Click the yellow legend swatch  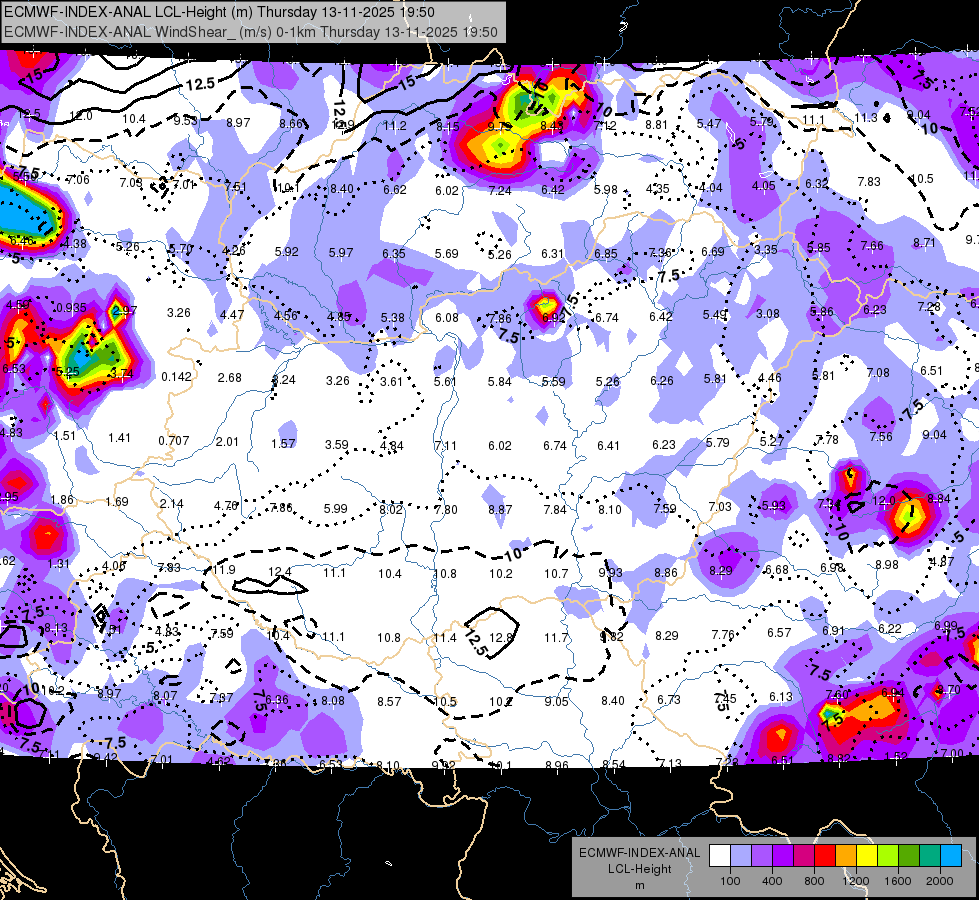[867, 856]
